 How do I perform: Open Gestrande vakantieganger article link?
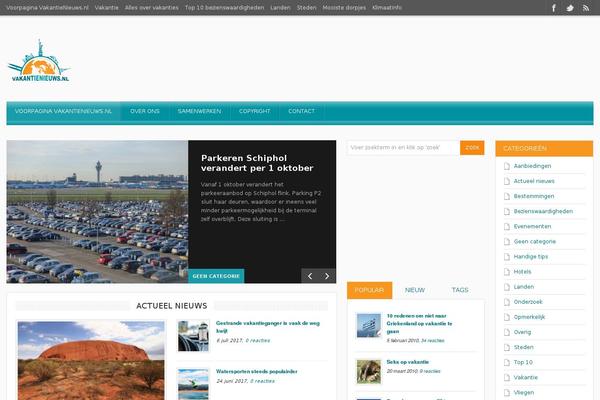267,327
